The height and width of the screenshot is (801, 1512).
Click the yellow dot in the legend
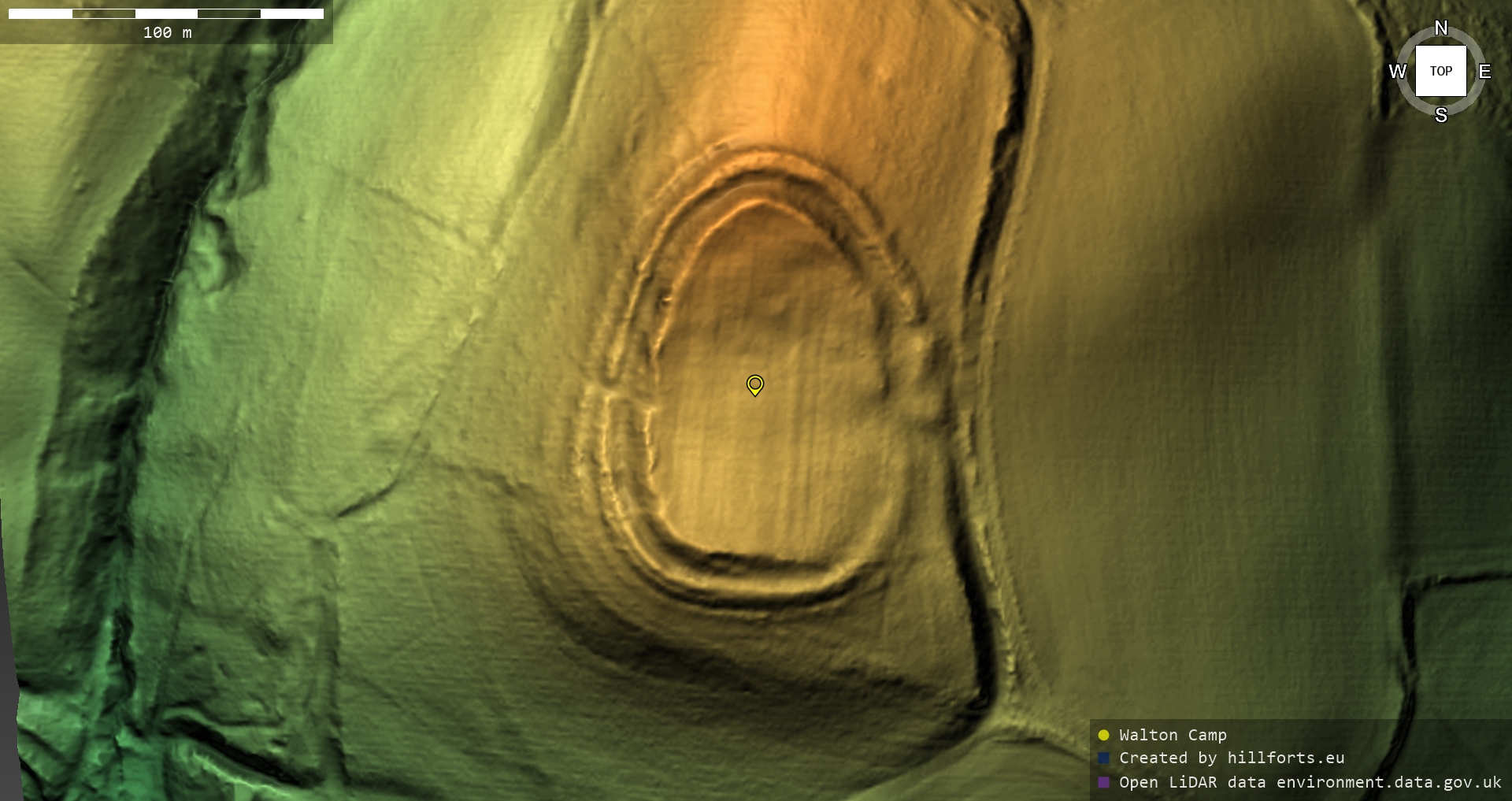[1103, 735]
